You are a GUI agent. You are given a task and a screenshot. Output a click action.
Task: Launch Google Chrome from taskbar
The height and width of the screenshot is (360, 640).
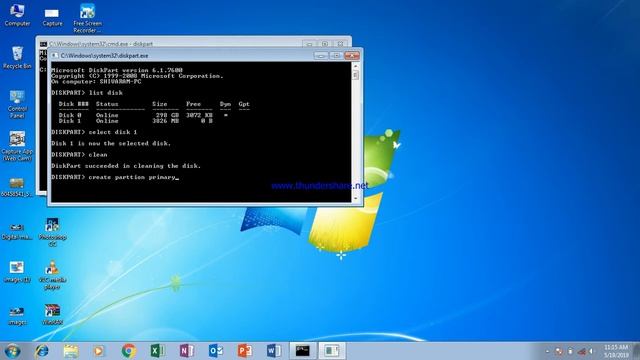tap(129, 351)
